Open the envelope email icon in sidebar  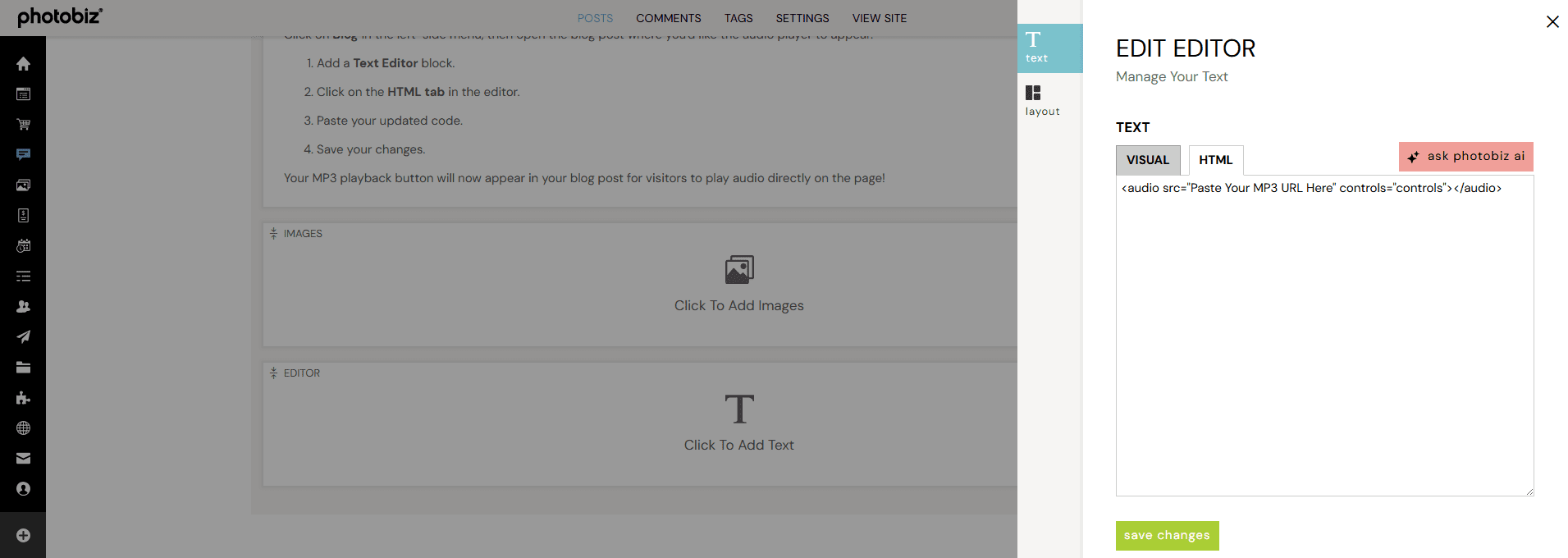(23, 459)
